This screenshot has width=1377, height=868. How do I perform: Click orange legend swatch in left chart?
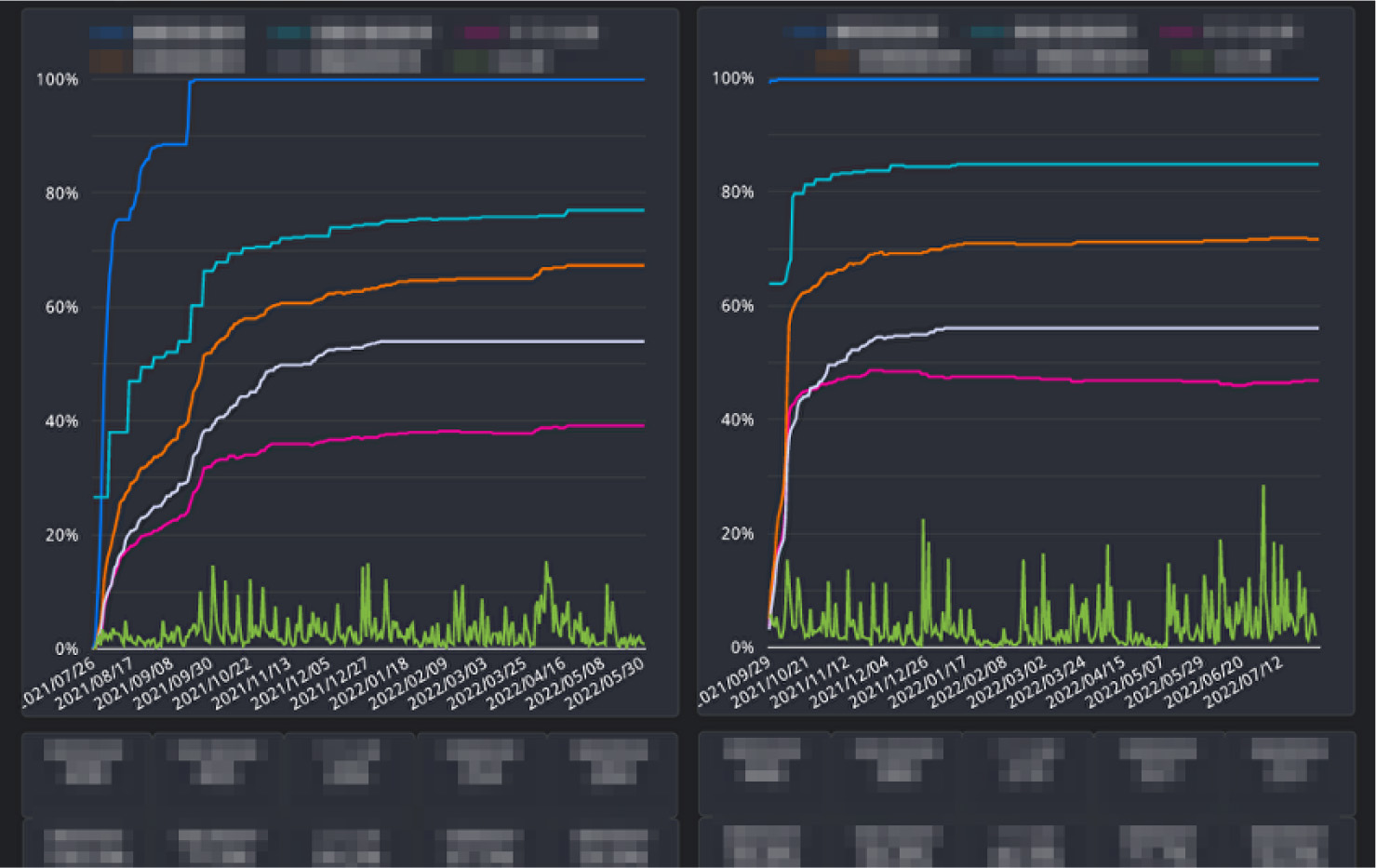pos(107,61)
